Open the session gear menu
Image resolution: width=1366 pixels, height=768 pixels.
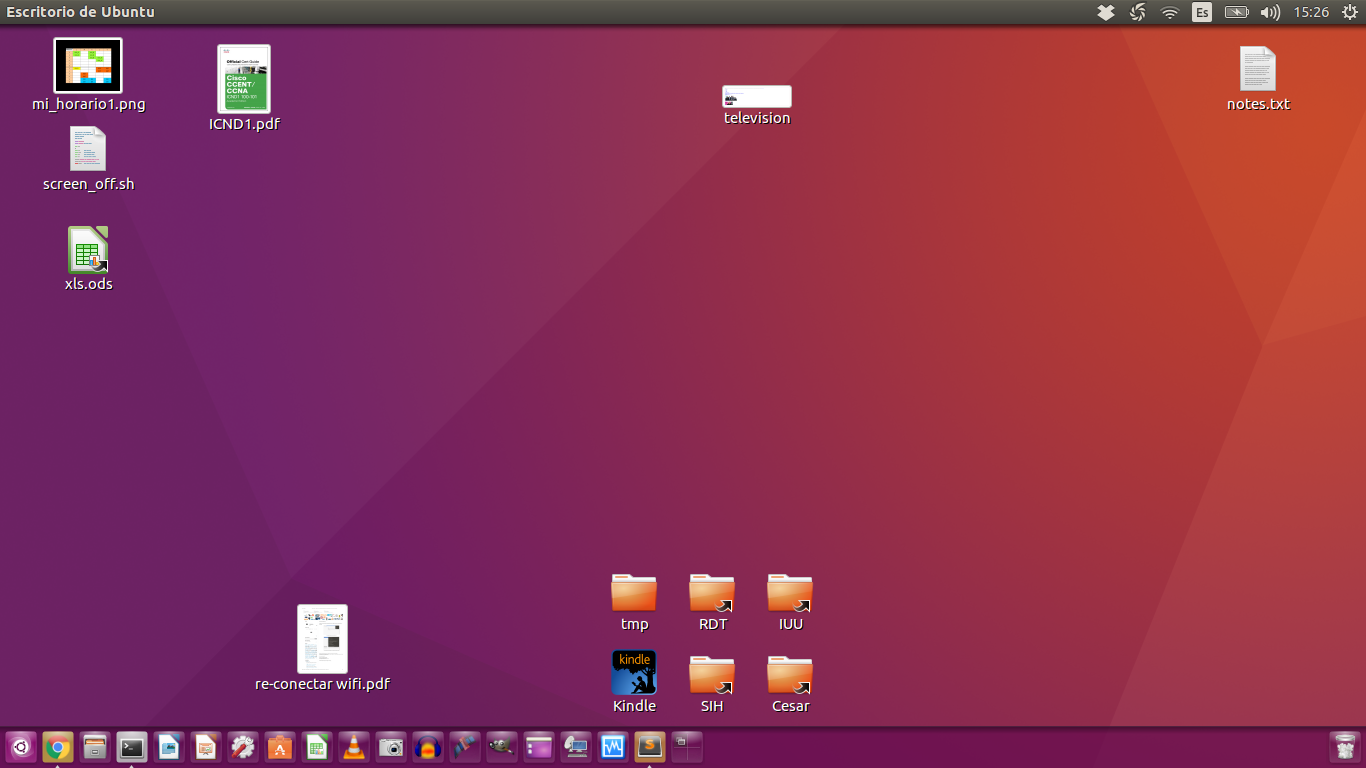(1347, 12)
